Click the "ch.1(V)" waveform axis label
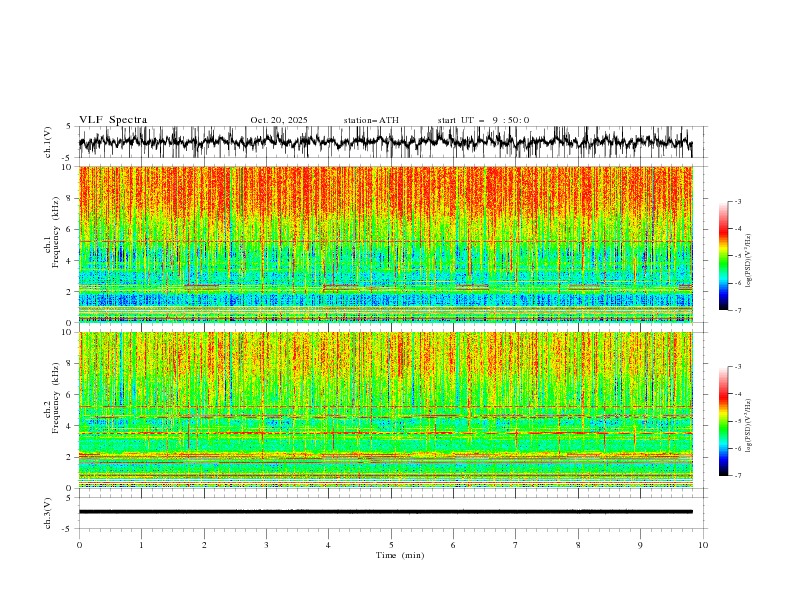This screenshot has height=612, width=792. point(48,142)
